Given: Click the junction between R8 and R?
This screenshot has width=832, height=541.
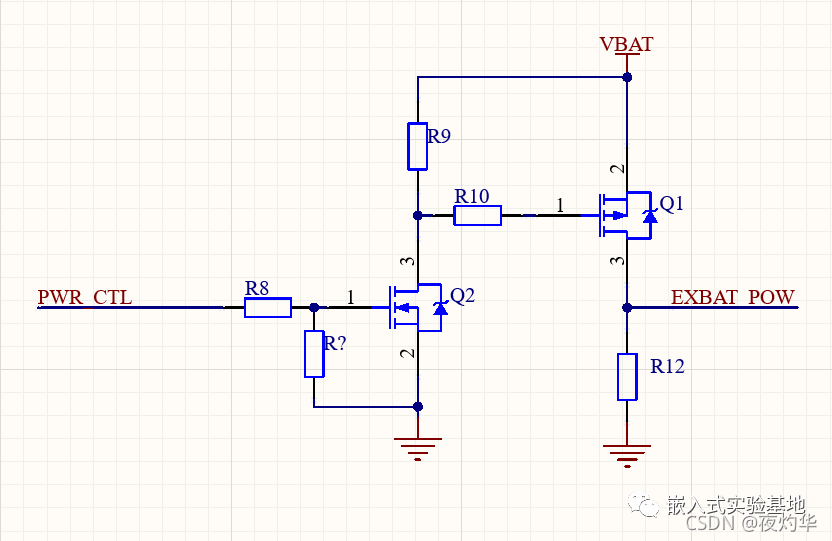Looking at the screenshot, I should pyautogui.click(x=314, y=308).
